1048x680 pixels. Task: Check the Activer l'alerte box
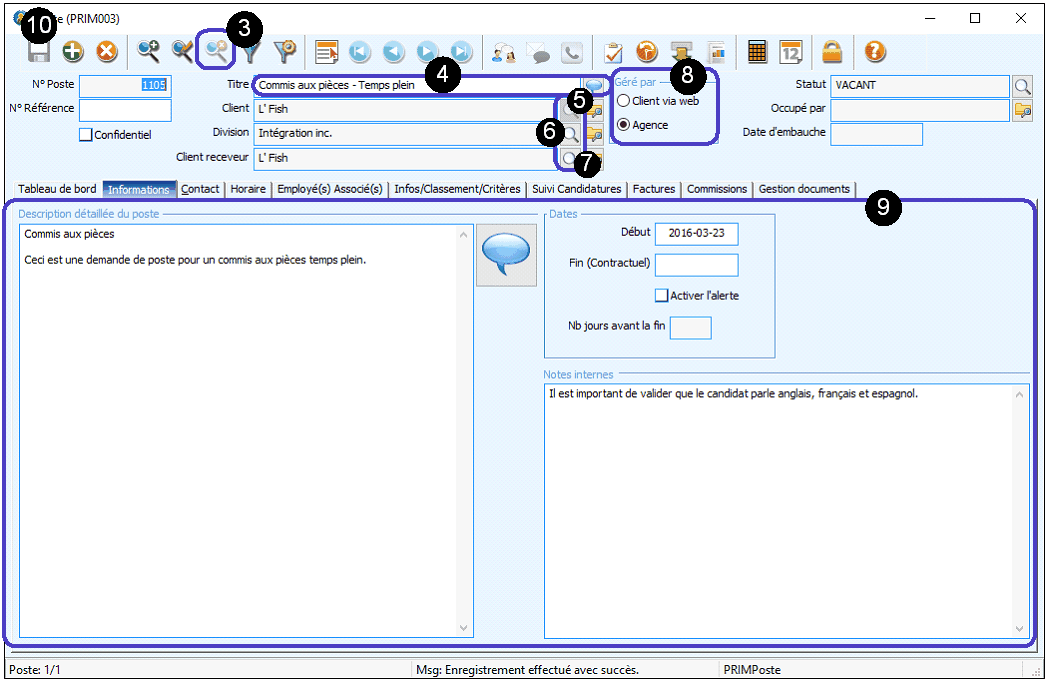661,296
